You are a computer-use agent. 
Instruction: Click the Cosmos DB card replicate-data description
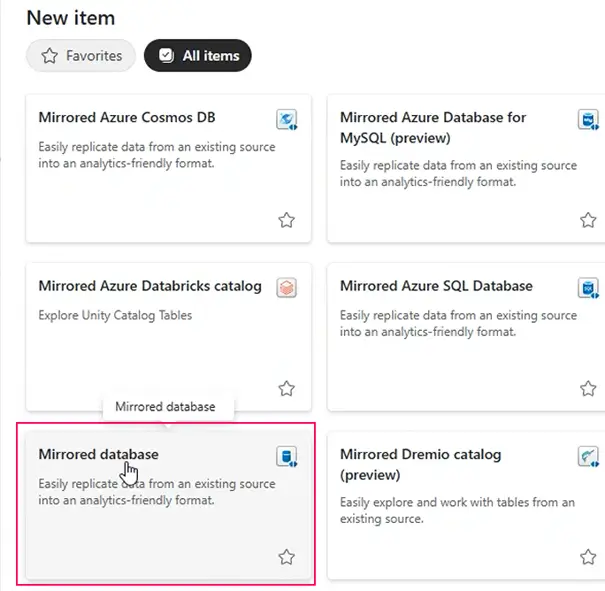coord(157,155)
